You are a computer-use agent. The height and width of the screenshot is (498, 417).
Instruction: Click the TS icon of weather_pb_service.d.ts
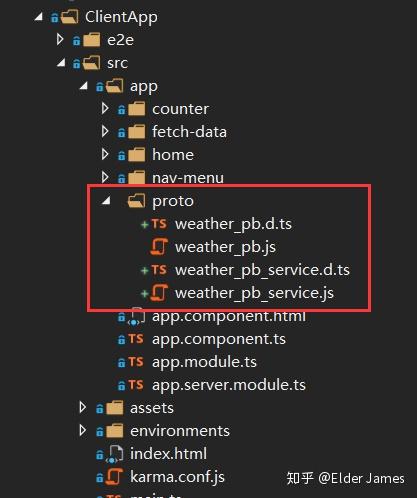click(x=159, y=270)
